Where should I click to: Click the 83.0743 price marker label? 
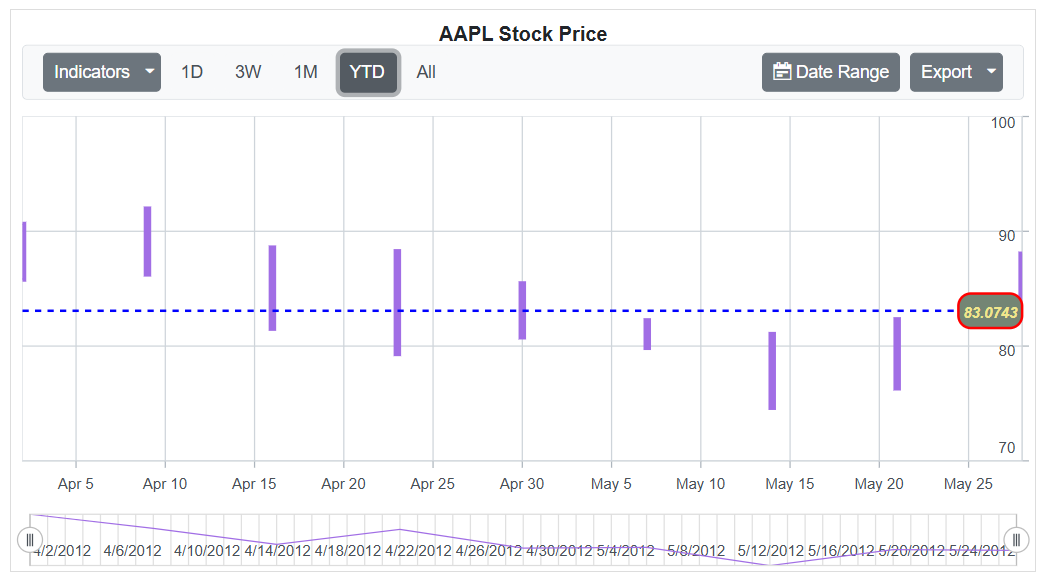click(990, 312)
